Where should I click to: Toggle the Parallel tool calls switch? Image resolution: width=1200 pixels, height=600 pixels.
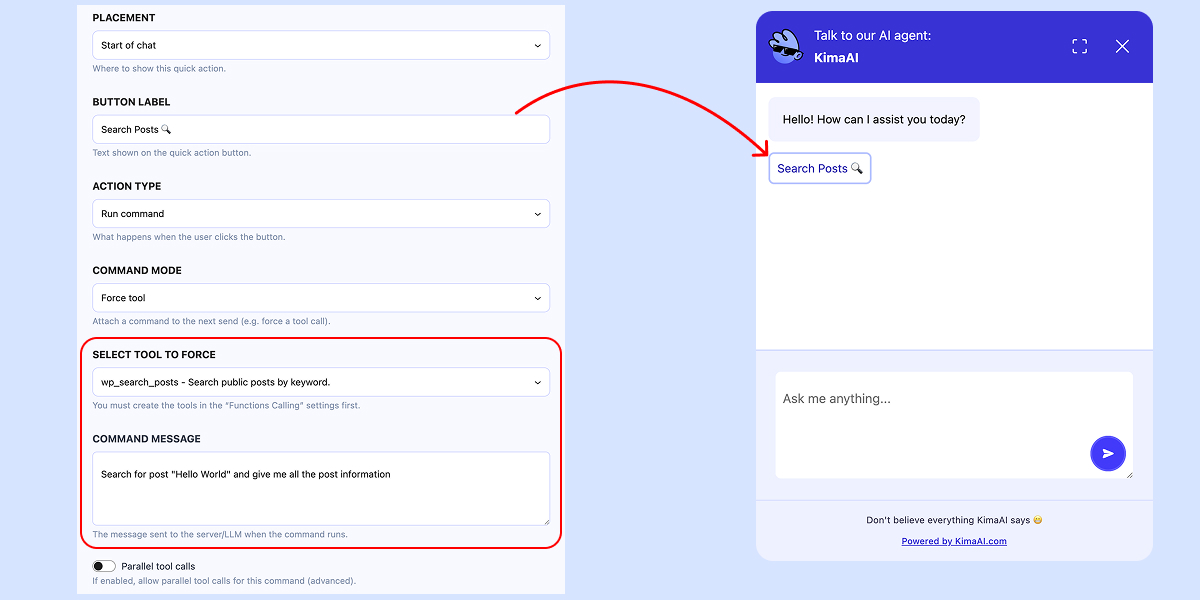(104, 566)
